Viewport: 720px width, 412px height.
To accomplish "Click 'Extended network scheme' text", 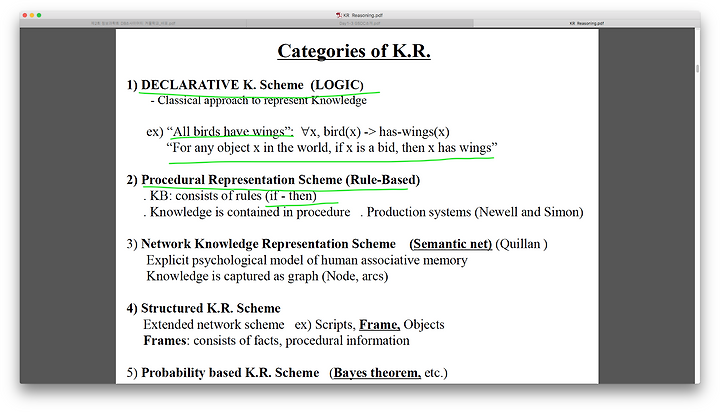I will pyautogui.click(x=214, y=325).
